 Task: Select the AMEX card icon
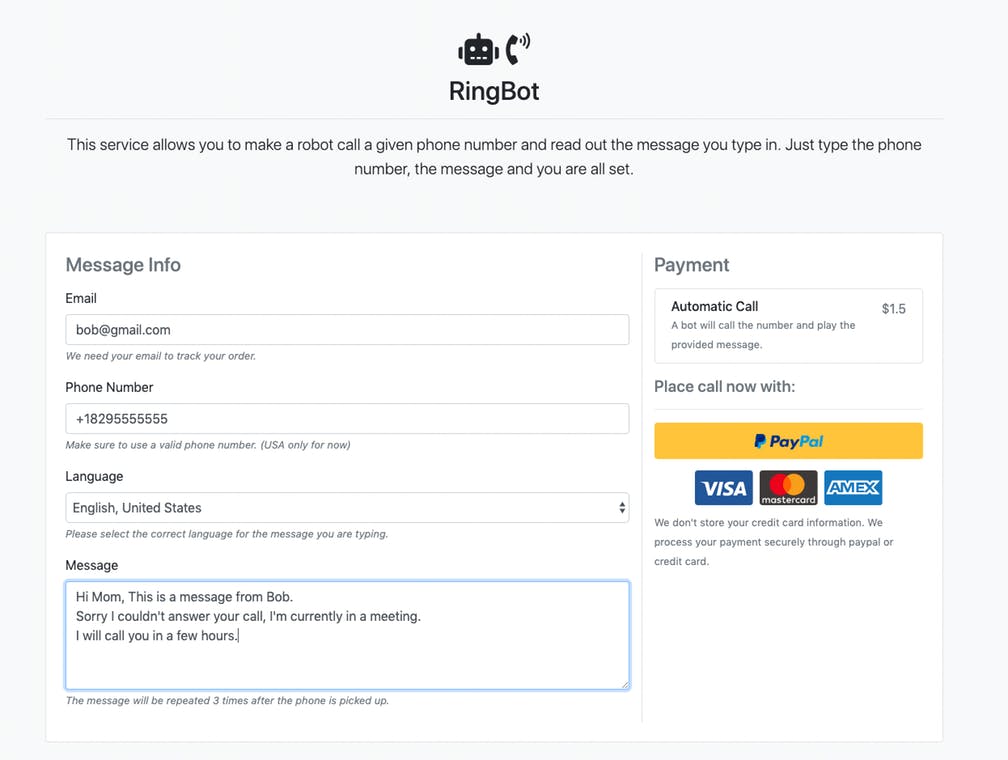point(853,488)
